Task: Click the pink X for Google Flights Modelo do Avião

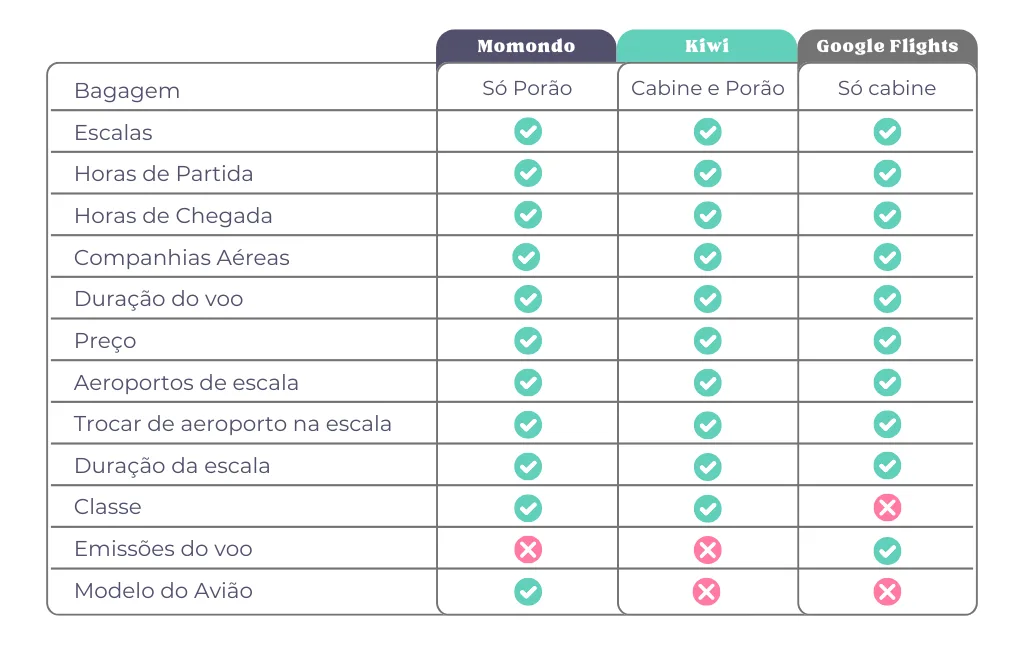Action: coord(887,591)
